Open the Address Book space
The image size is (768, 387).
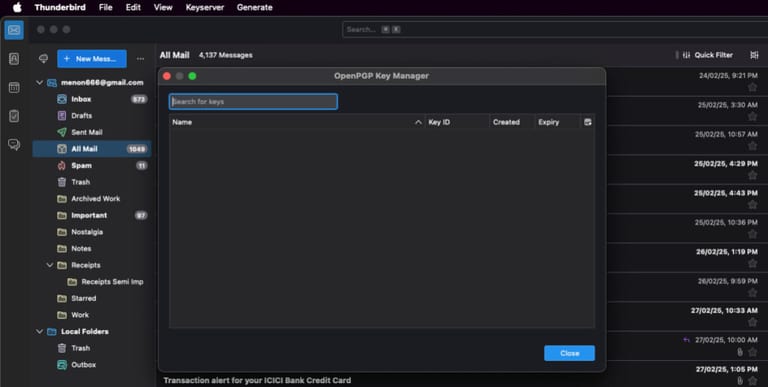[14, 59]
